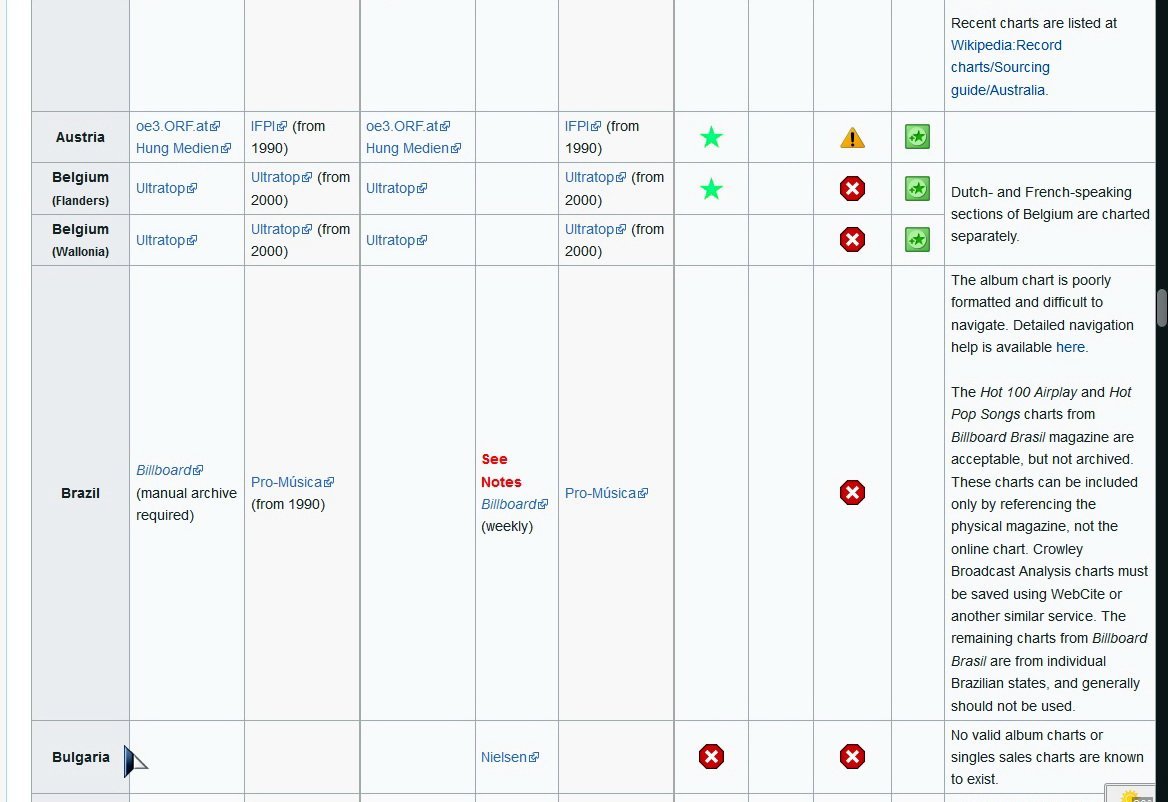Viewport: 1168px width, 802px height.
Task: Open the Nielsen link in Bulgaria row
Action: [x=504, y=757]
